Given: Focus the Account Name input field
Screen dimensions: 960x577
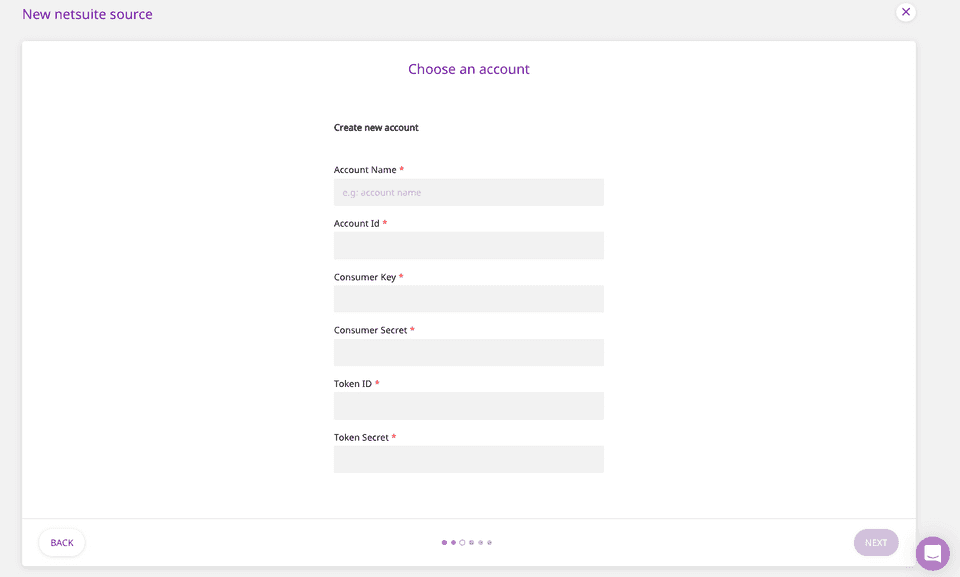Looking at the screenshot, I should point(468,193).
